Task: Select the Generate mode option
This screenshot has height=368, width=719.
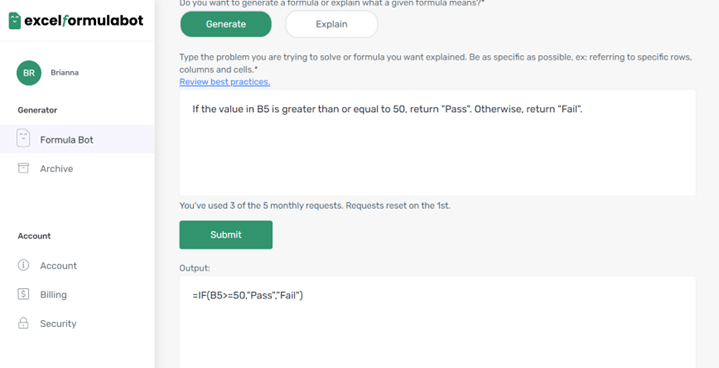Action: click(x=226, y=24)
